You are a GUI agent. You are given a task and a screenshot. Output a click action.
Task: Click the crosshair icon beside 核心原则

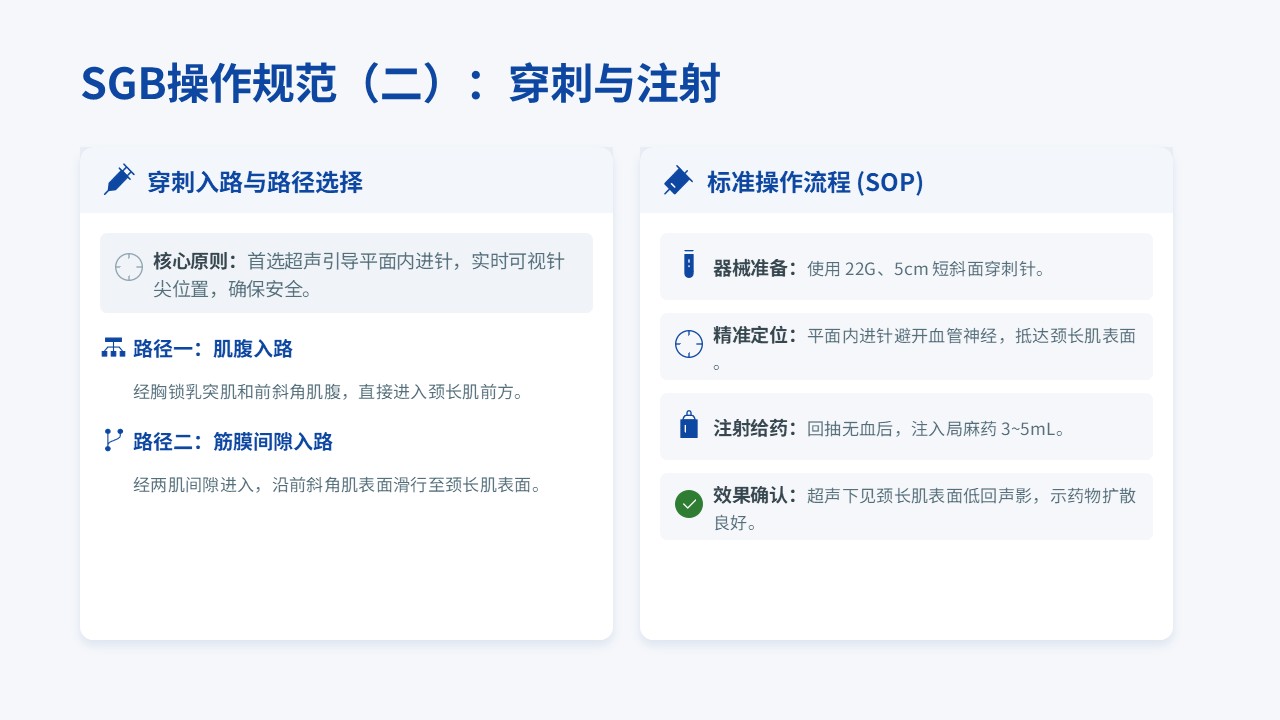point(129,267)
